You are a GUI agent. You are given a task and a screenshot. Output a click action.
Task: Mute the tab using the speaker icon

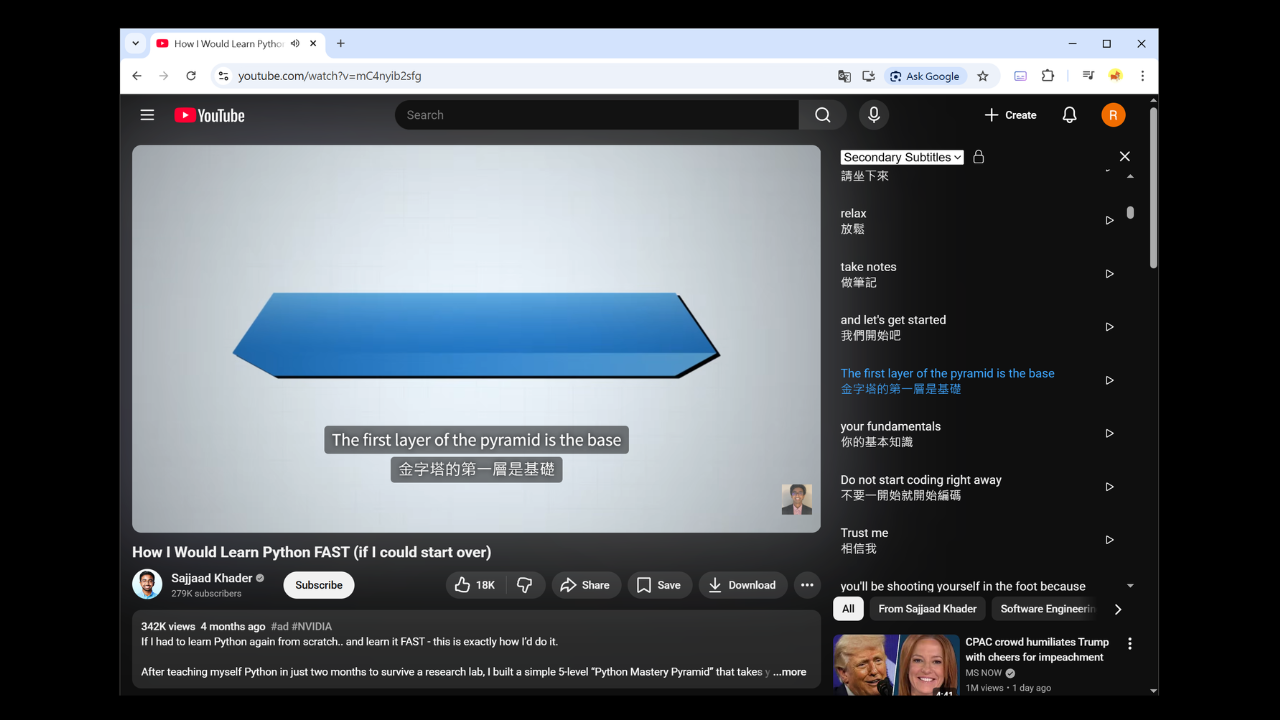pos(295,44)
